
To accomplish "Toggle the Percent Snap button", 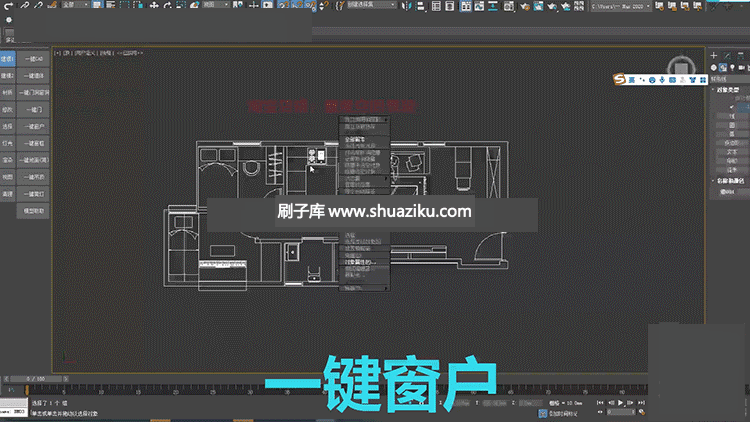I will tap(310, 5).
